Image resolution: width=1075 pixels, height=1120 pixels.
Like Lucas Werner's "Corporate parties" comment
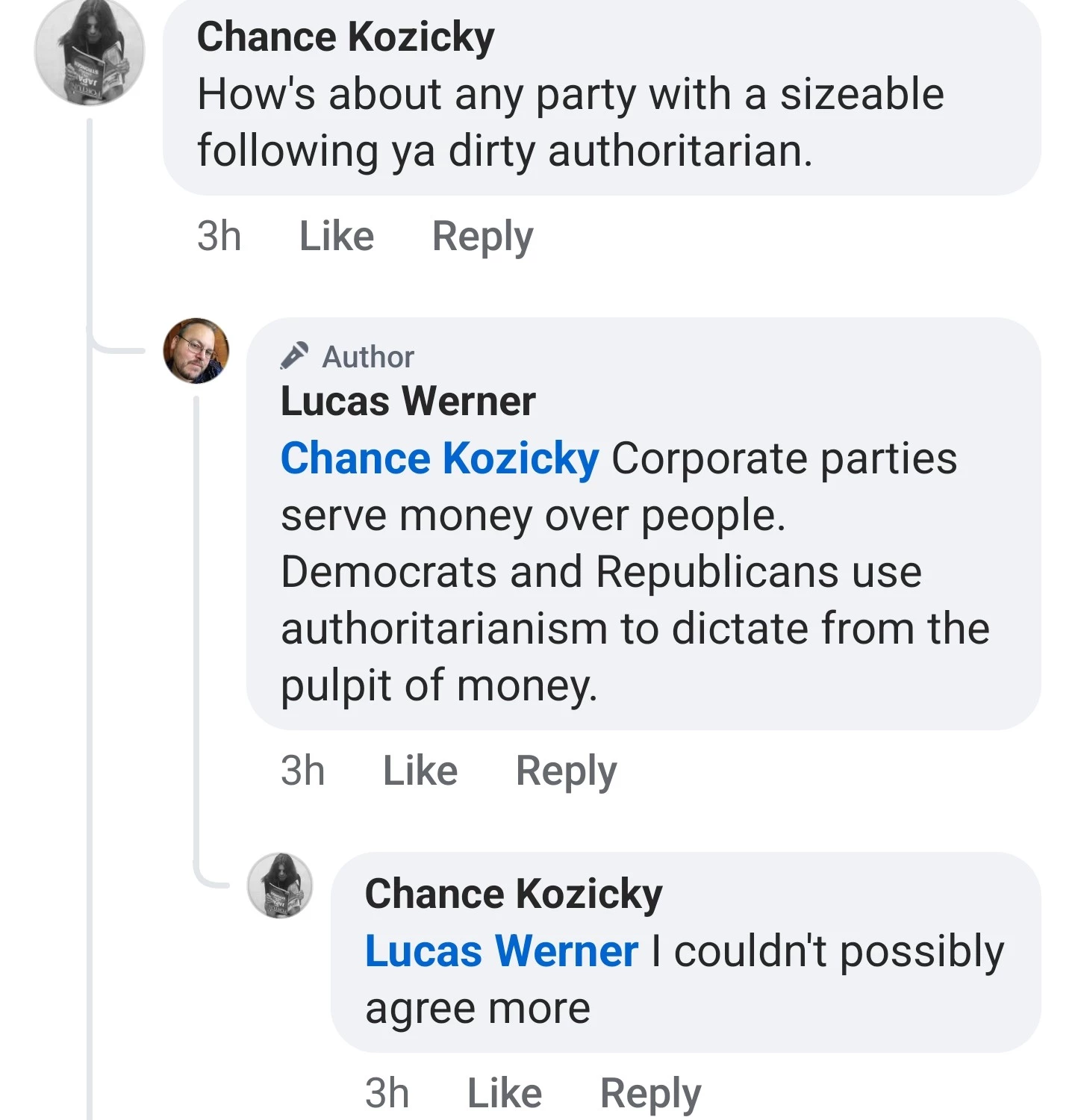pyautogui.click(x=420, y=771)
